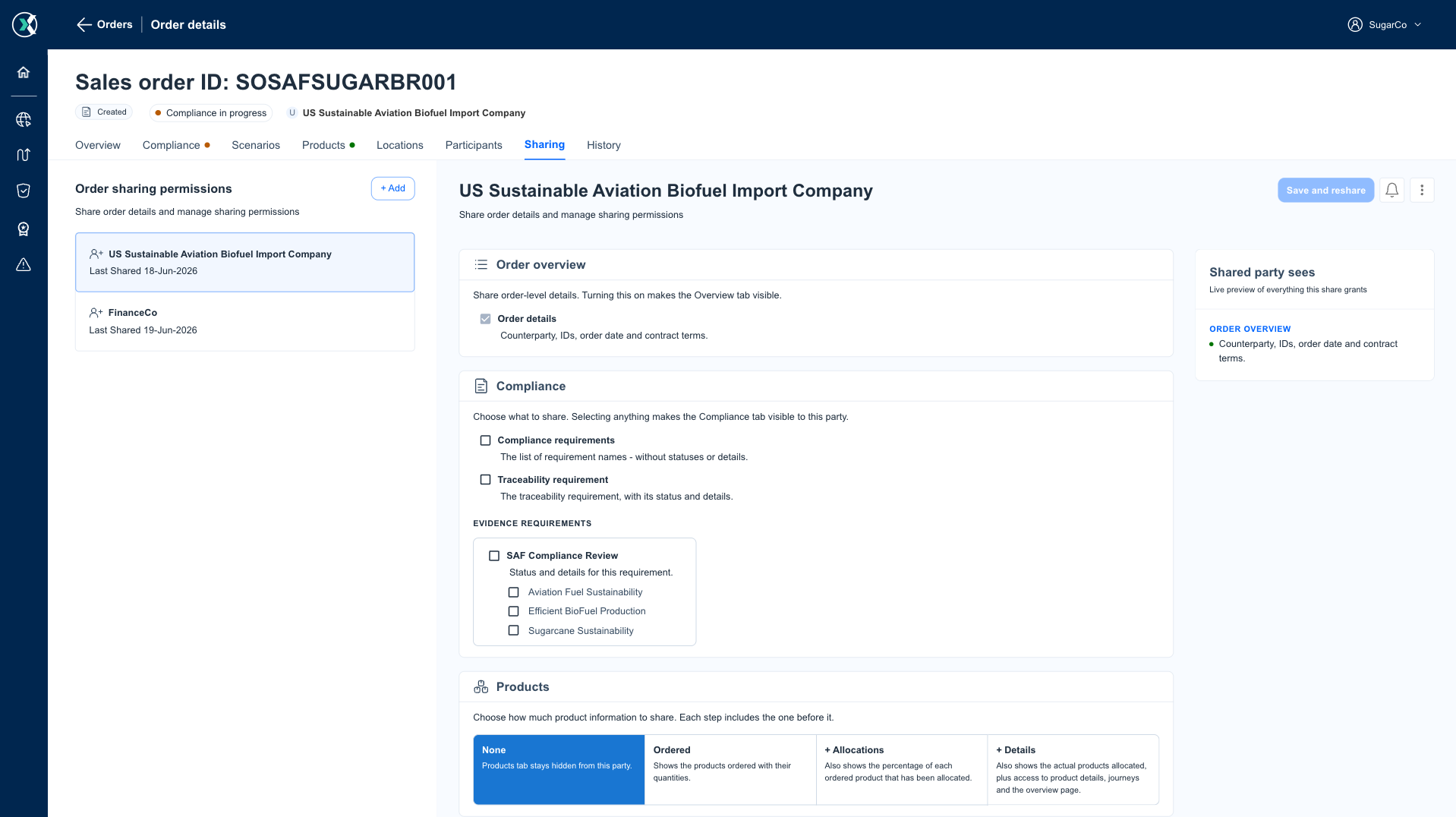Click the Created status badge
The image size is (1456, 817).
click(104, 112)
